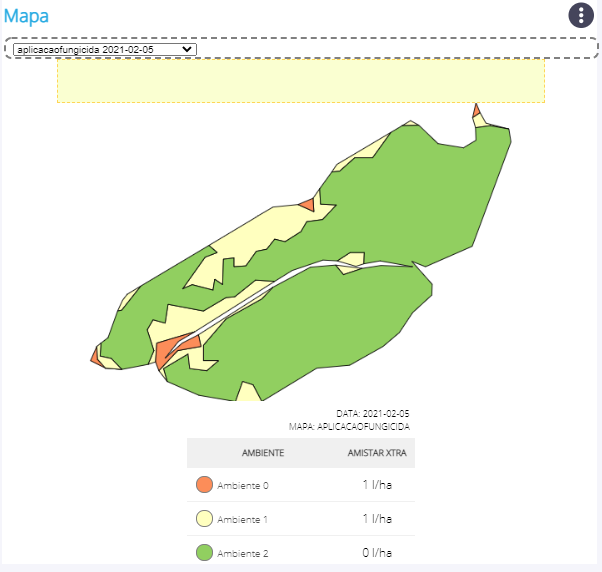This screenshot has width=602, height=572.
Task: Click the empty yellow dashed banner area
Action: (301, 81)
